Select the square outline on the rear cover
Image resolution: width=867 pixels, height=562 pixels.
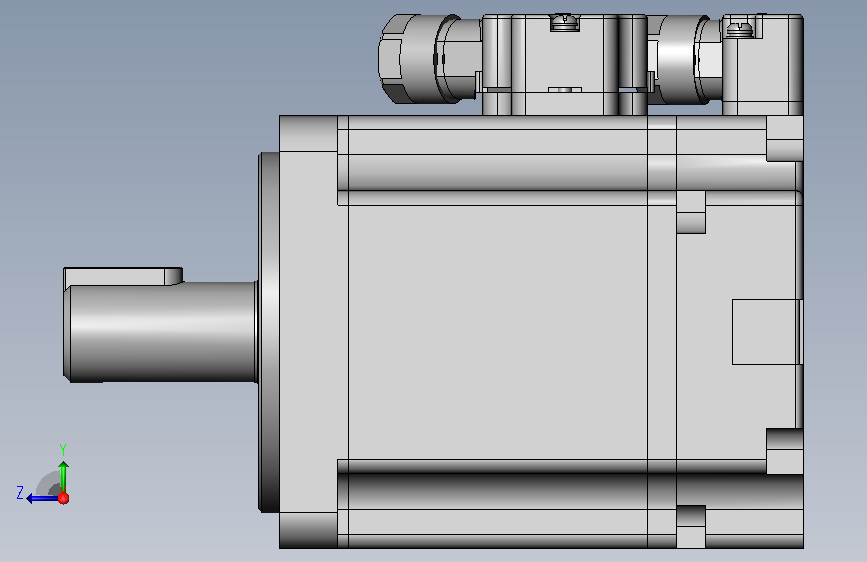click(766, 332)
